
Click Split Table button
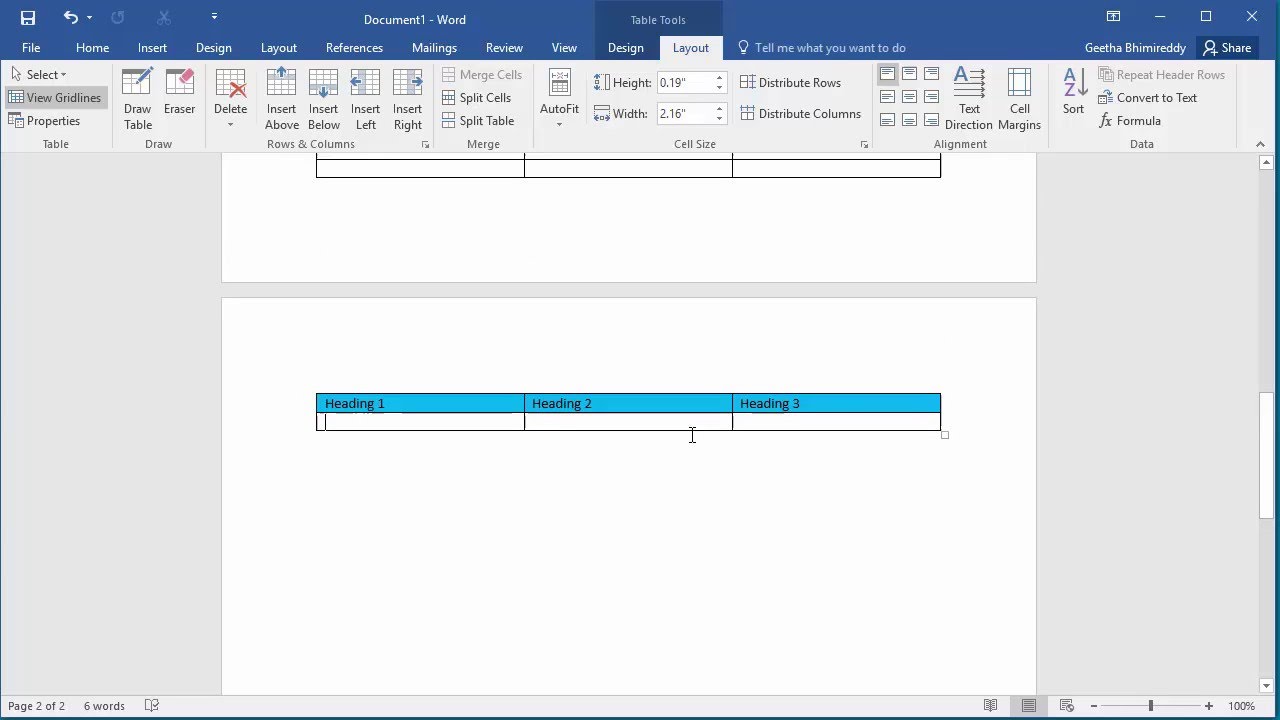pyautogui.click(x=478, y=121)
